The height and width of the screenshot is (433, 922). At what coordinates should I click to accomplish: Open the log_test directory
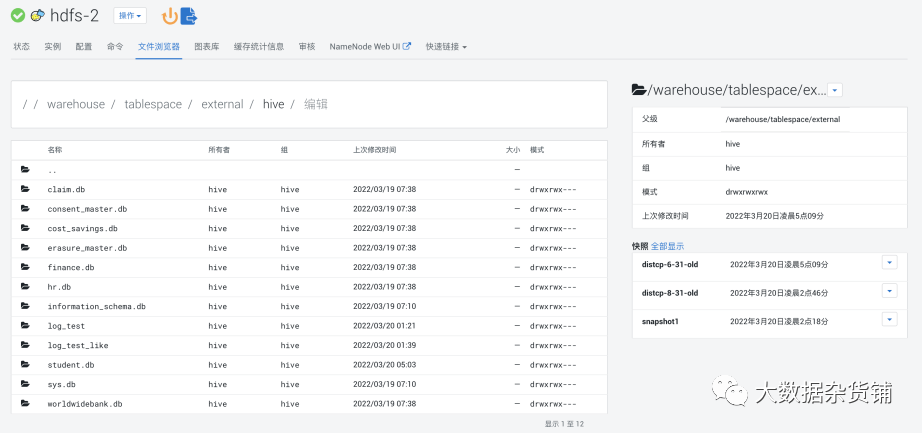click(66, 326)
